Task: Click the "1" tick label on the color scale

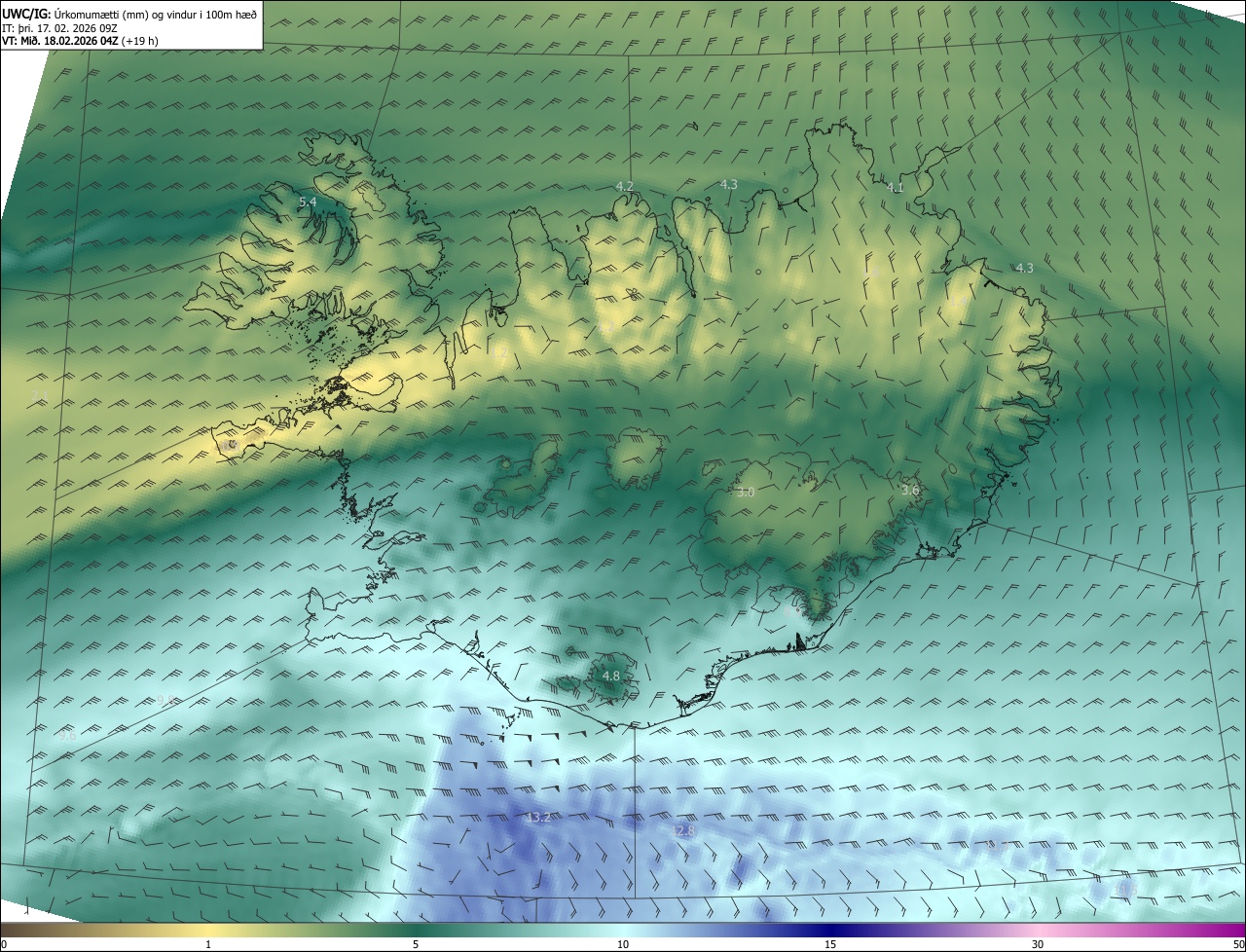Action: click(208, 944)
